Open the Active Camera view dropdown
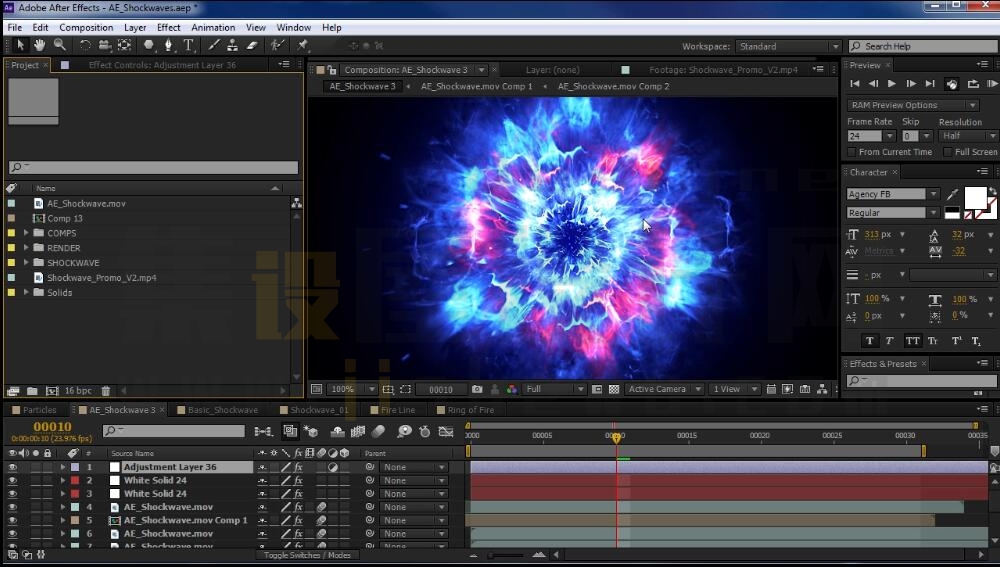Viewport: 1000px width, 567px height. 664,389
